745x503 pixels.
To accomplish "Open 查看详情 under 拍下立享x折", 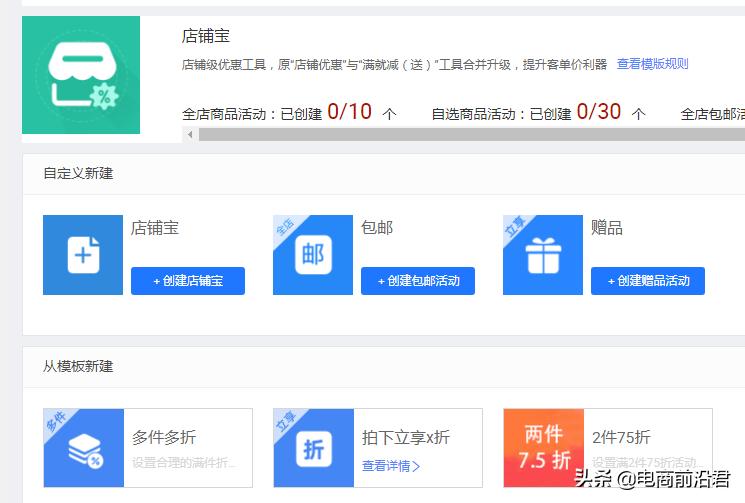I will point(391,466).
